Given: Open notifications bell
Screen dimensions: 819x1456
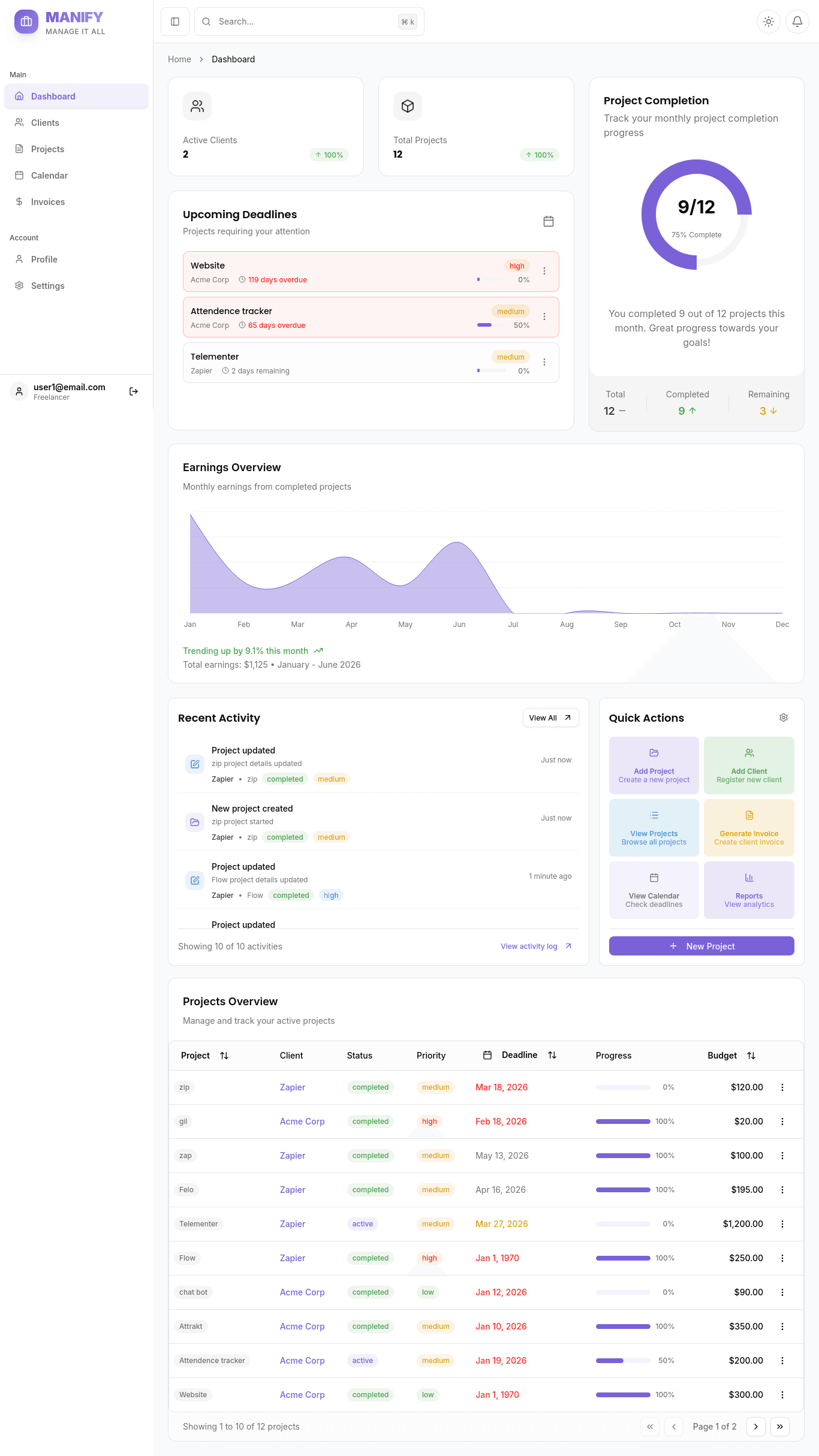Looking at the screenshot, I should point(797,22).
